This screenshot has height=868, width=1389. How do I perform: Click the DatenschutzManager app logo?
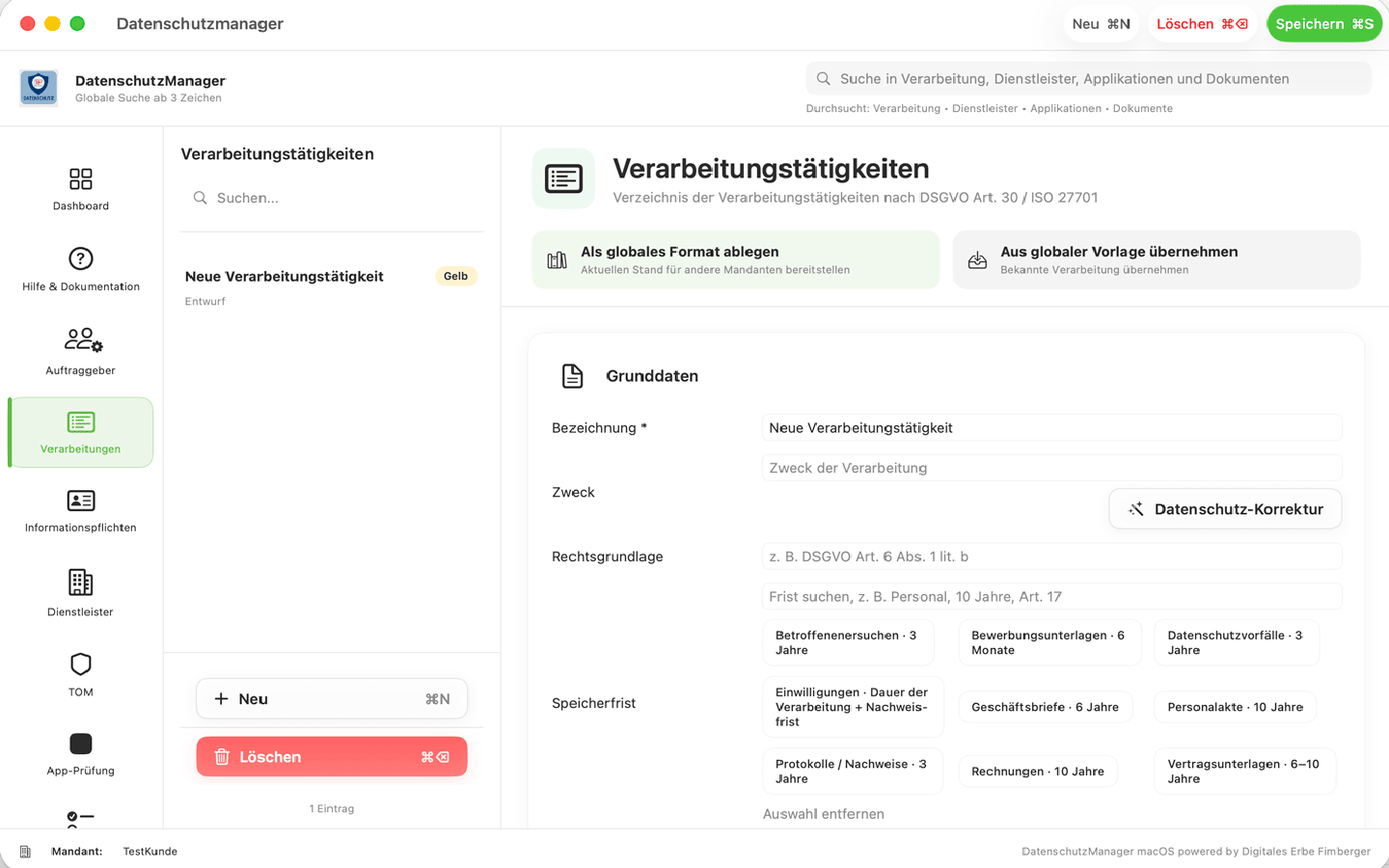pyautogui.click(x=39, y=88)
